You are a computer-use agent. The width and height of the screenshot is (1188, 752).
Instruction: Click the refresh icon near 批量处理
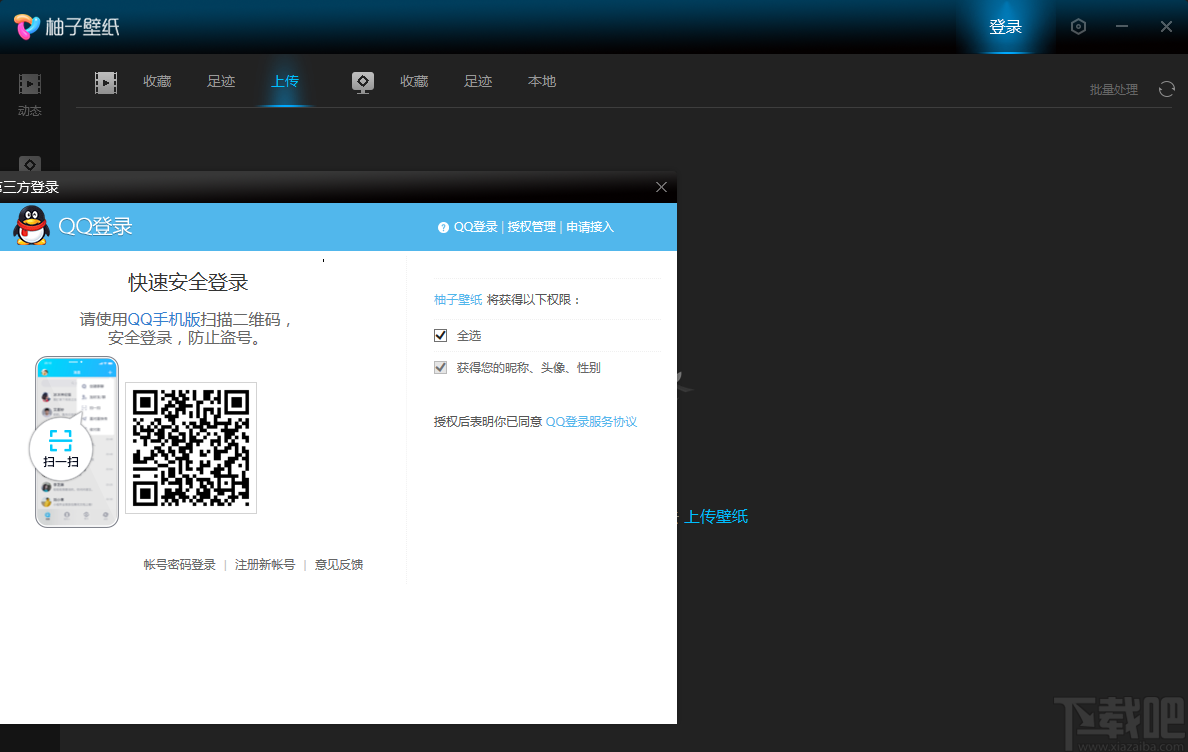click(x=1166, y=89)
